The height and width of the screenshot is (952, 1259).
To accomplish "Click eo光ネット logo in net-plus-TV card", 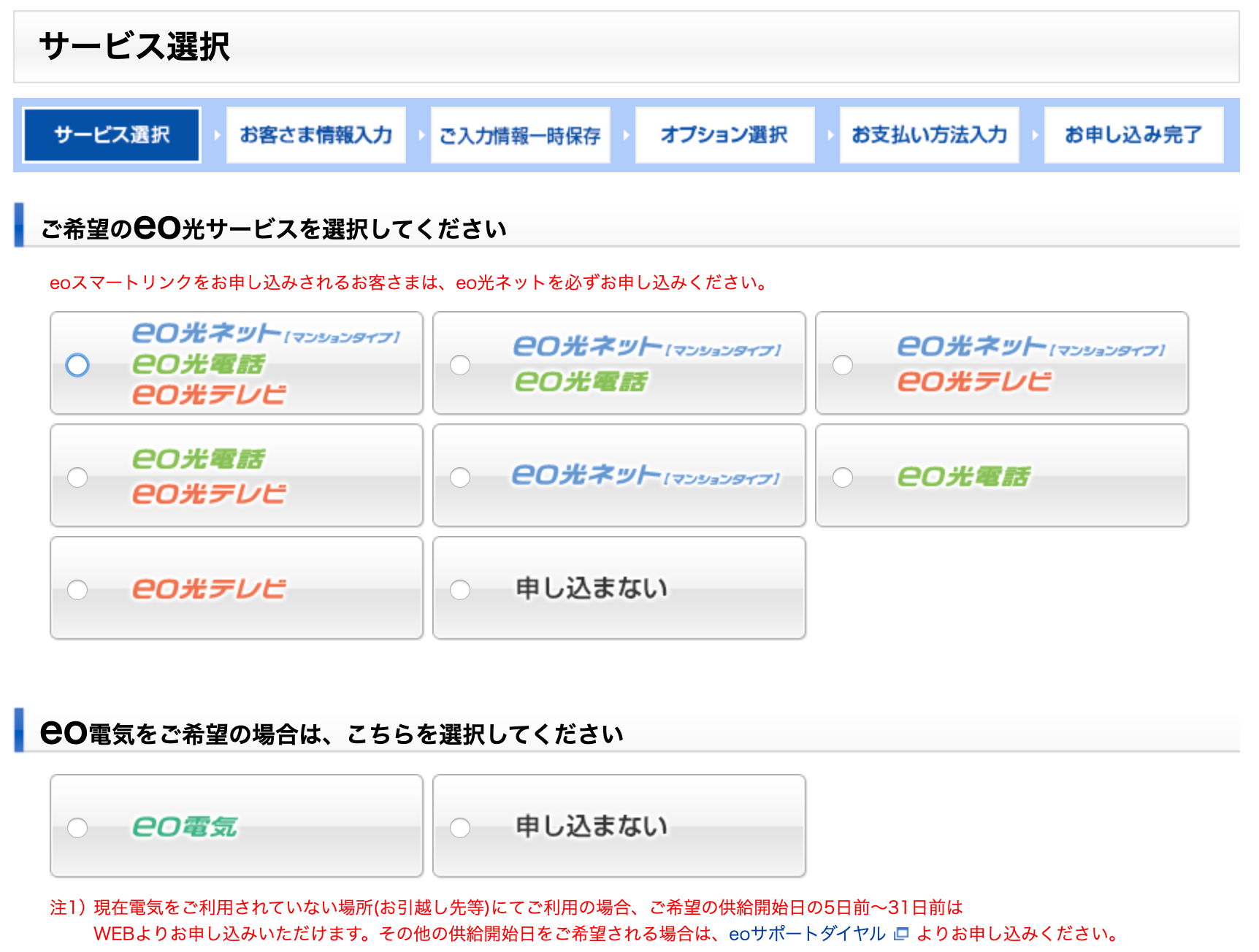I will (x=1031, y=346).
